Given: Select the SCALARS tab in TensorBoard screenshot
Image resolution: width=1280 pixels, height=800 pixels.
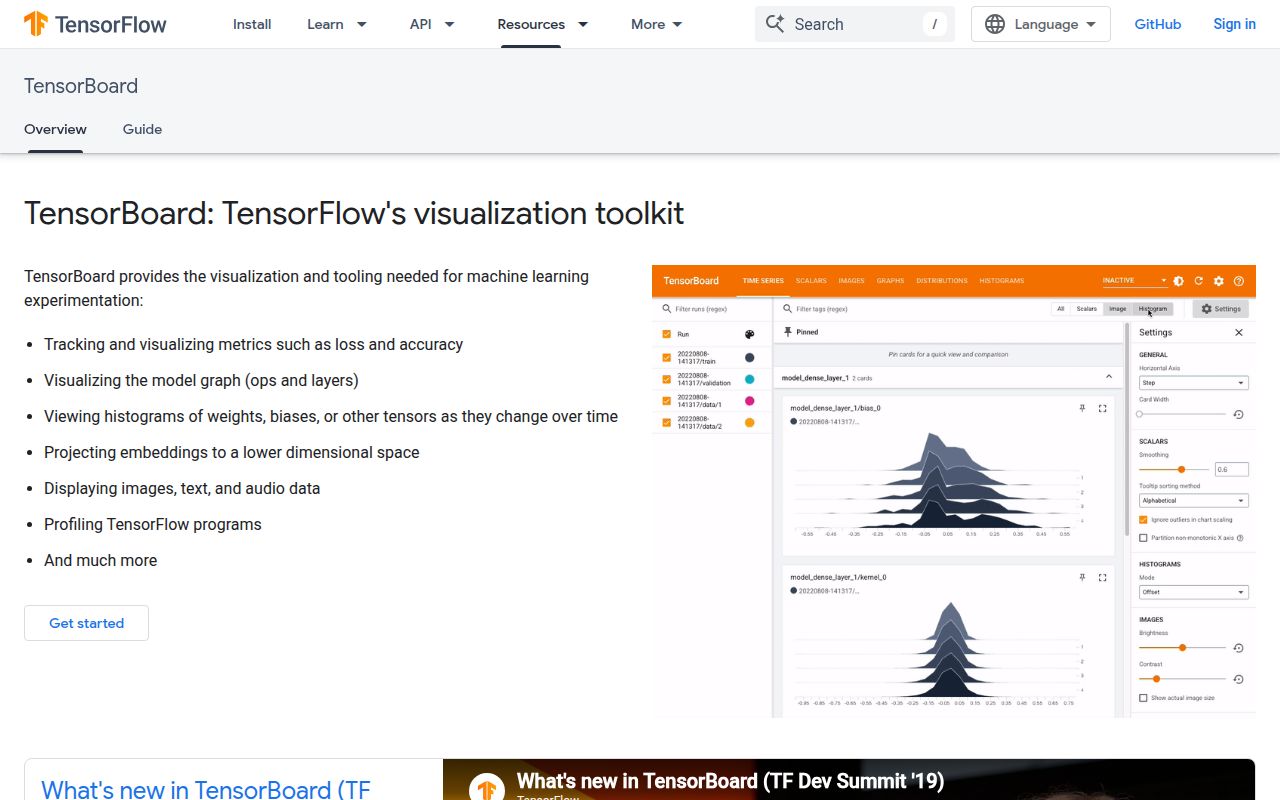Looking at the screenshot, I should [811, 281].
